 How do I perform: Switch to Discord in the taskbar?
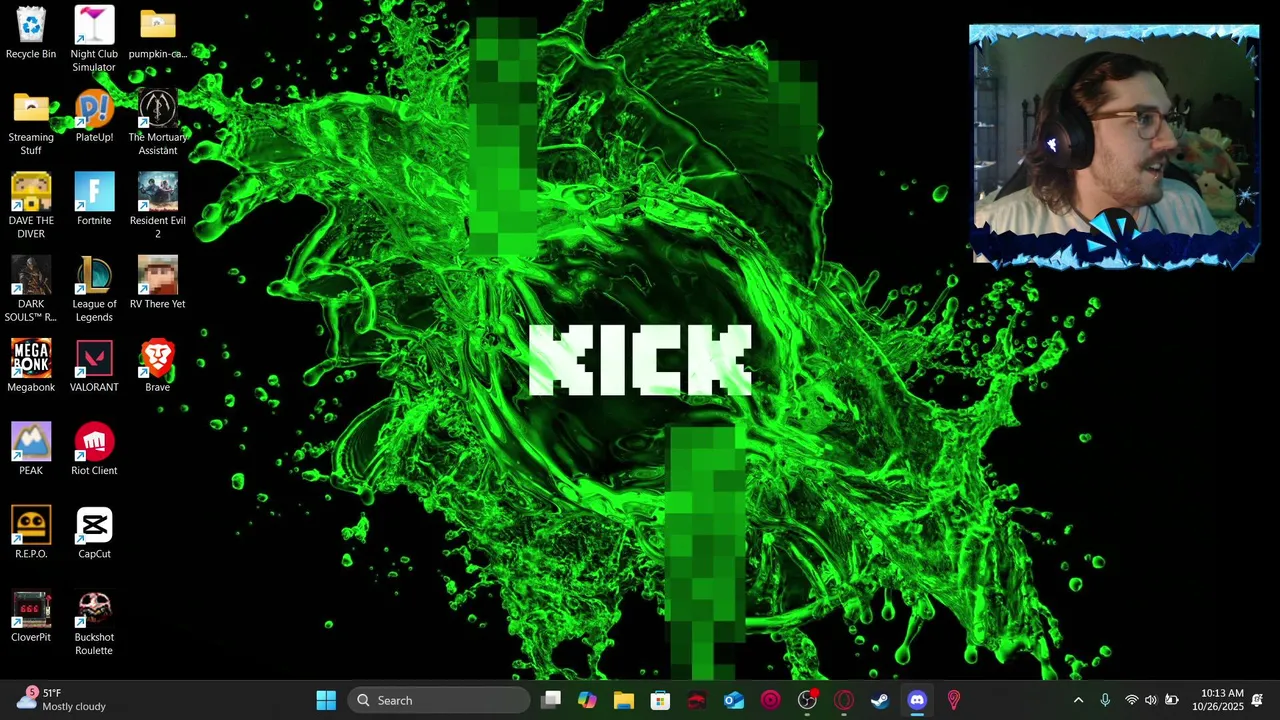[917, 700]
